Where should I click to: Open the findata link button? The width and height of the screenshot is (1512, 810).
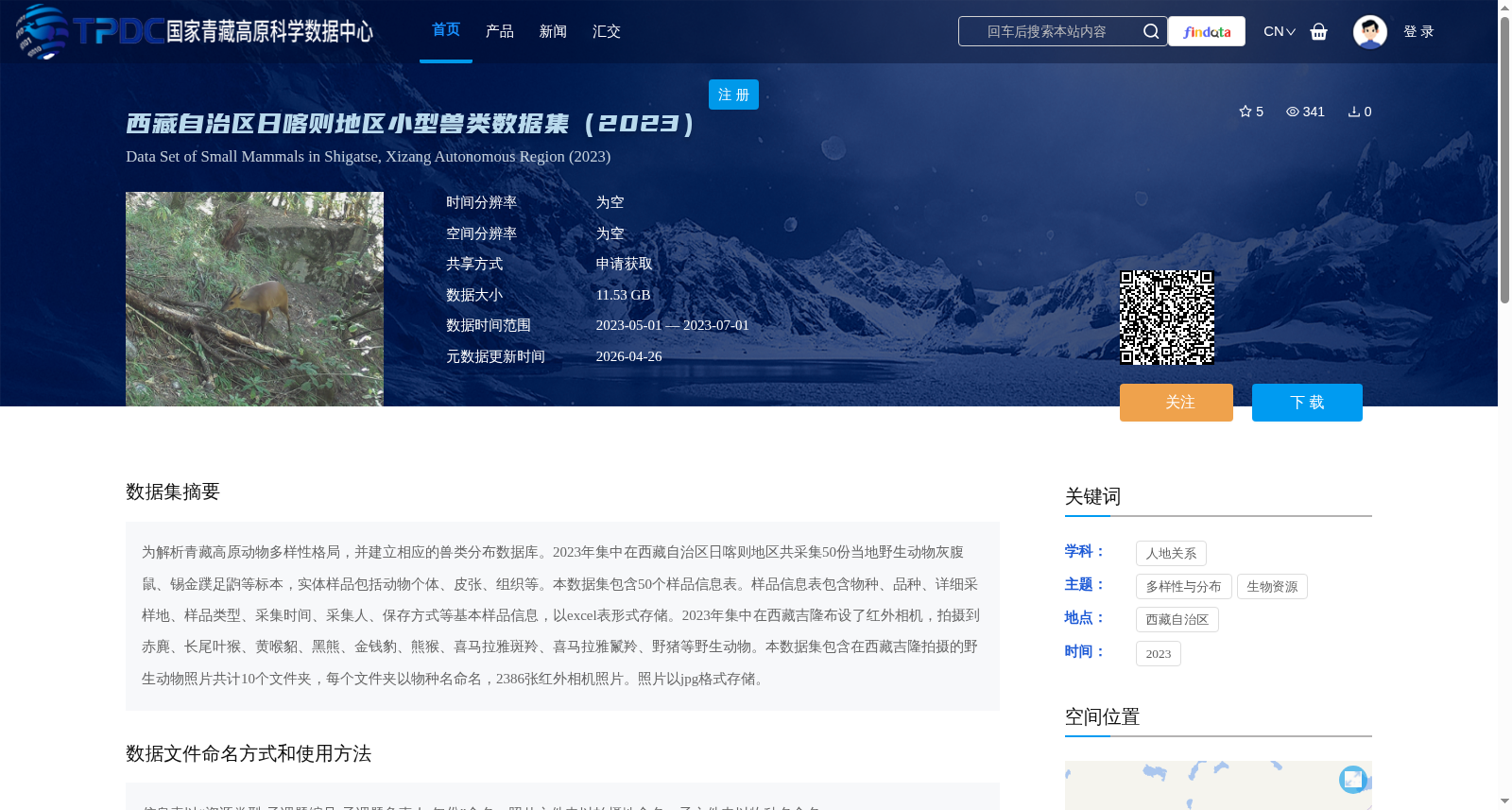click(1207, 31)
